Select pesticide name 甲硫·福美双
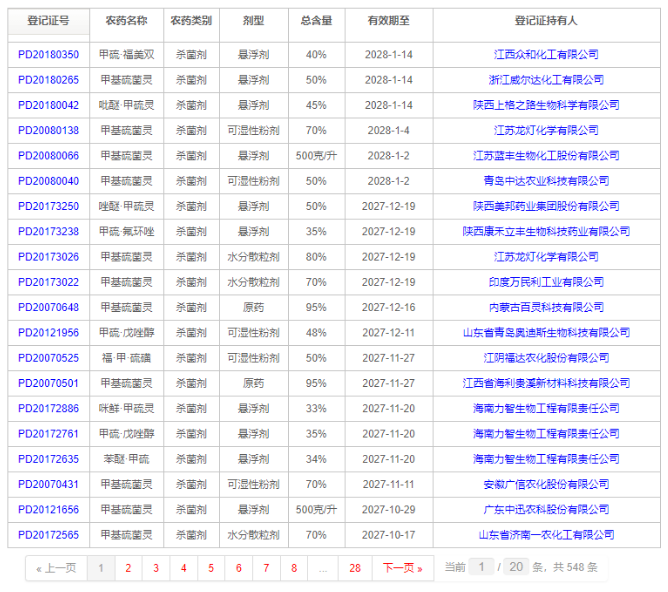The image size is (668, 592). [127, 55]
